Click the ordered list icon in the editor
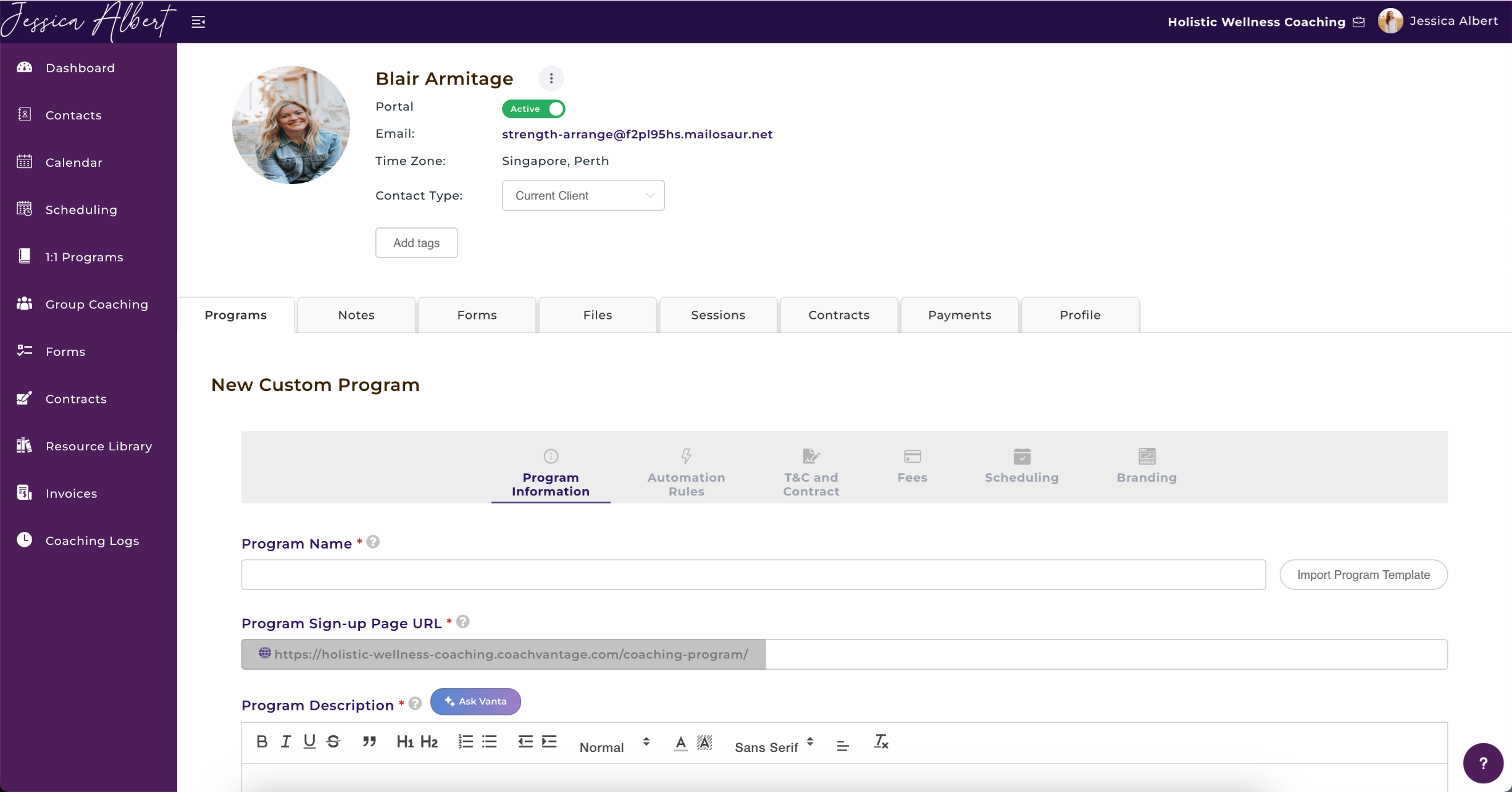Viewport: 1512px width, 792px height. pyautogui.click(x=466, y=741)
